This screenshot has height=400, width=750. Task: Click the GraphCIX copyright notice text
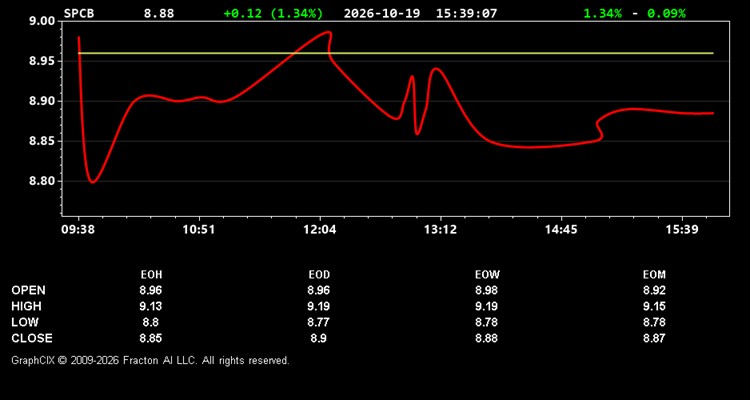point(150,360)
